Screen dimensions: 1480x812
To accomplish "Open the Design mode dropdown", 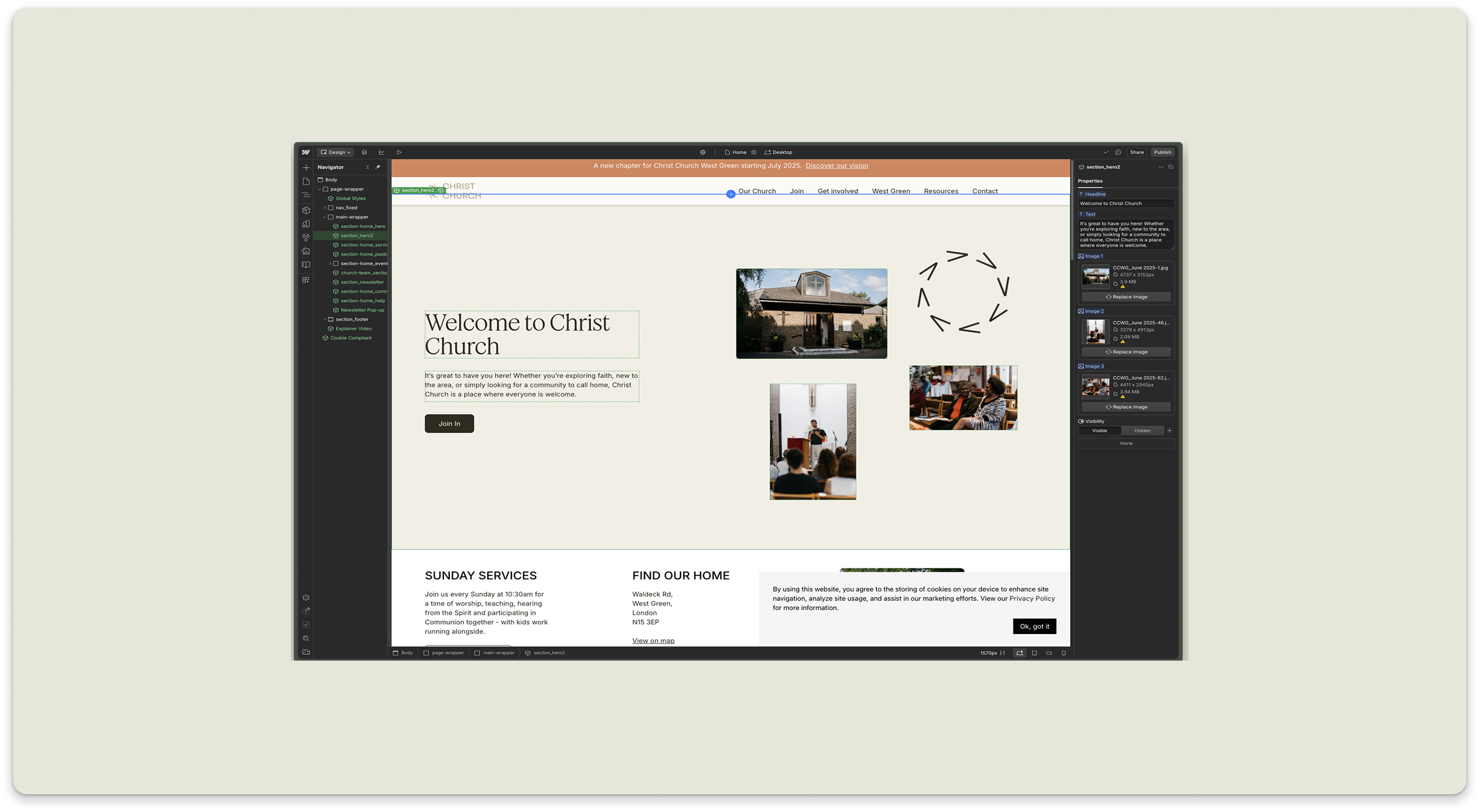I will [335, 152].
